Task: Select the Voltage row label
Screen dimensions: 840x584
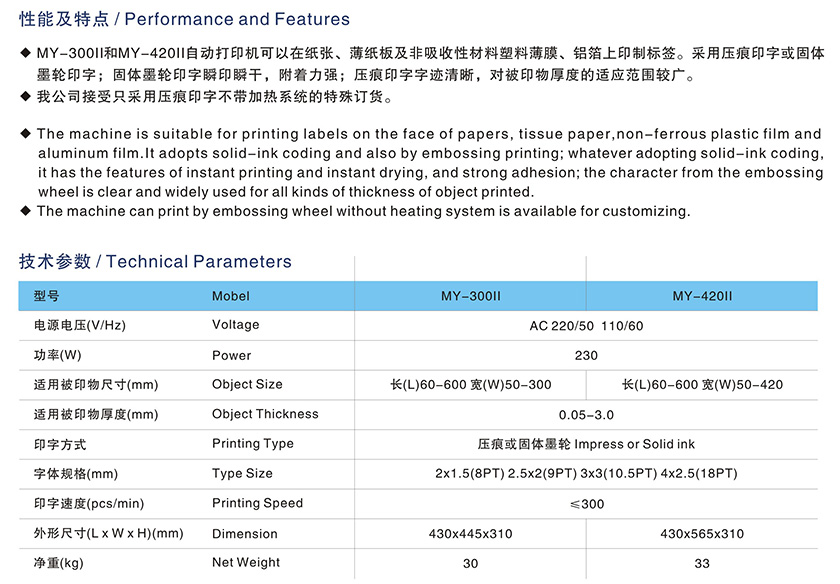Action: coord(235,325)
